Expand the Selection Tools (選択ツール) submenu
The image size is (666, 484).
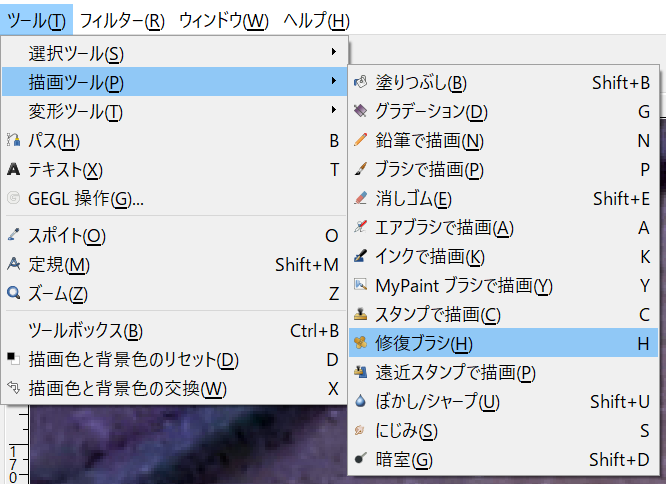coord(333,52)
